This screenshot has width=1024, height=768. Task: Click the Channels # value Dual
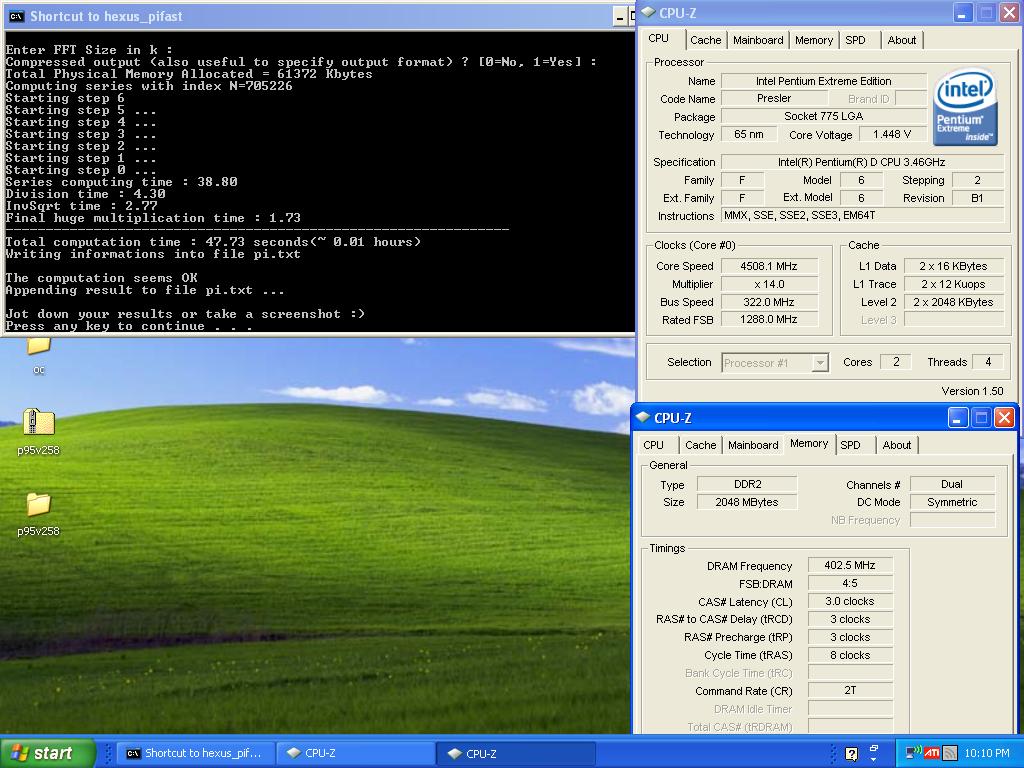pos(952,484)
